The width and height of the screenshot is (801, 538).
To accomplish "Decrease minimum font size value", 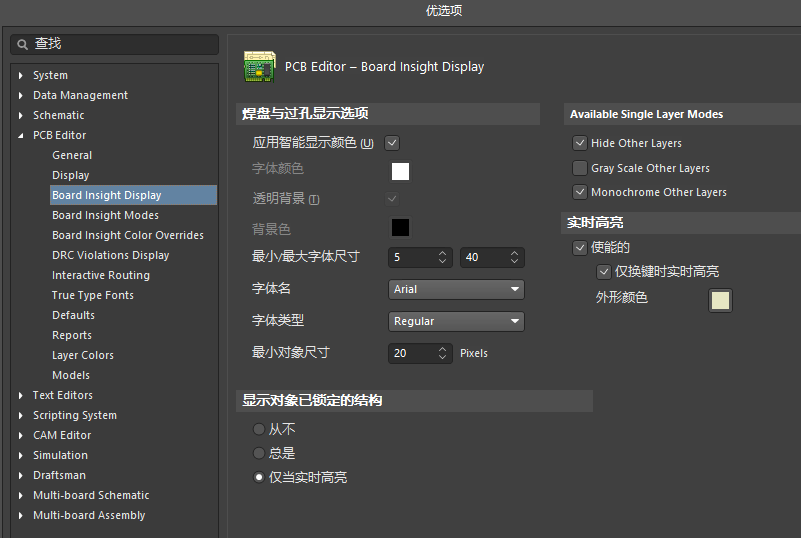I will tap(442, 262).
